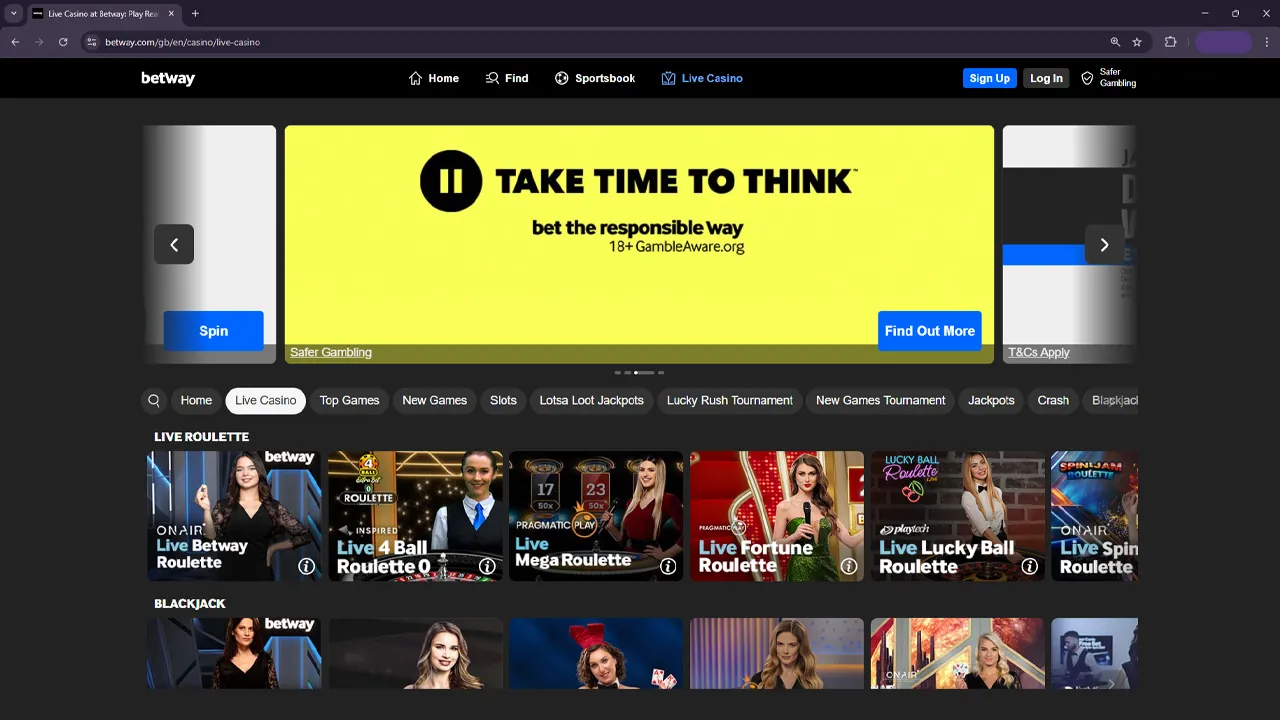Open browser extensions puzzle icon
The image size is (1280, 720).
(1170, 42)
